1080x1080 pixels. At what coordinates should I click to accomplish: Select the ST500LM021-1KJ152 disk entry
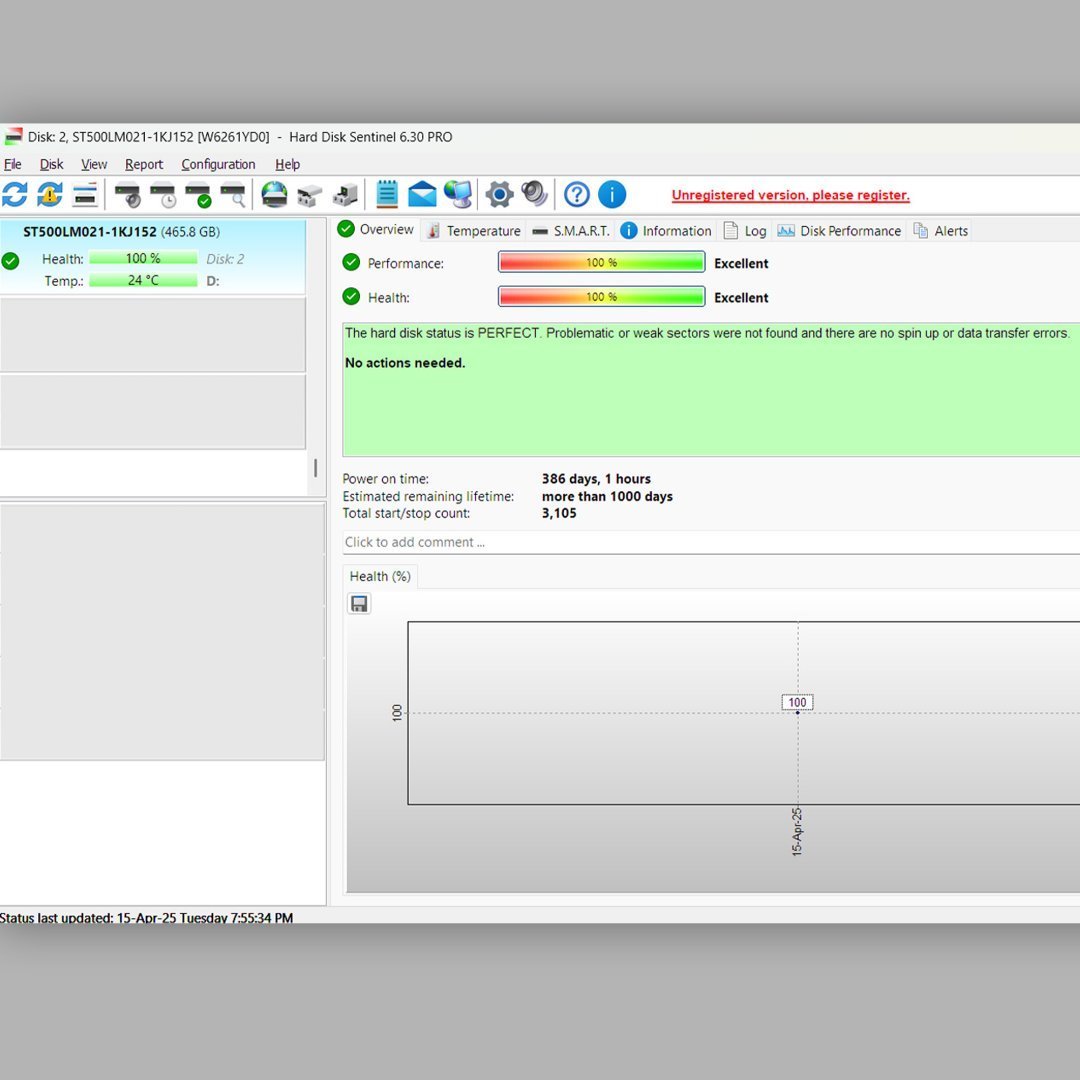(x=152, y=256)
